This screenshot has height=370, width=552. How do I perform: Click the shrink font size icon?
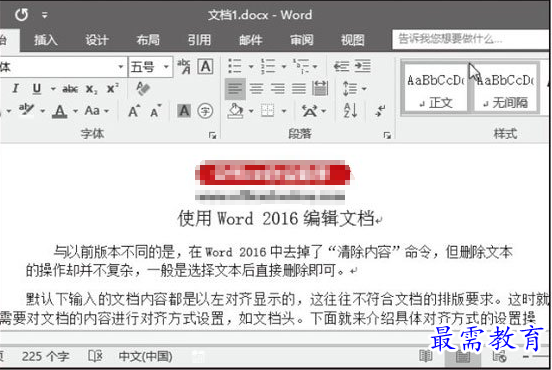155,111
